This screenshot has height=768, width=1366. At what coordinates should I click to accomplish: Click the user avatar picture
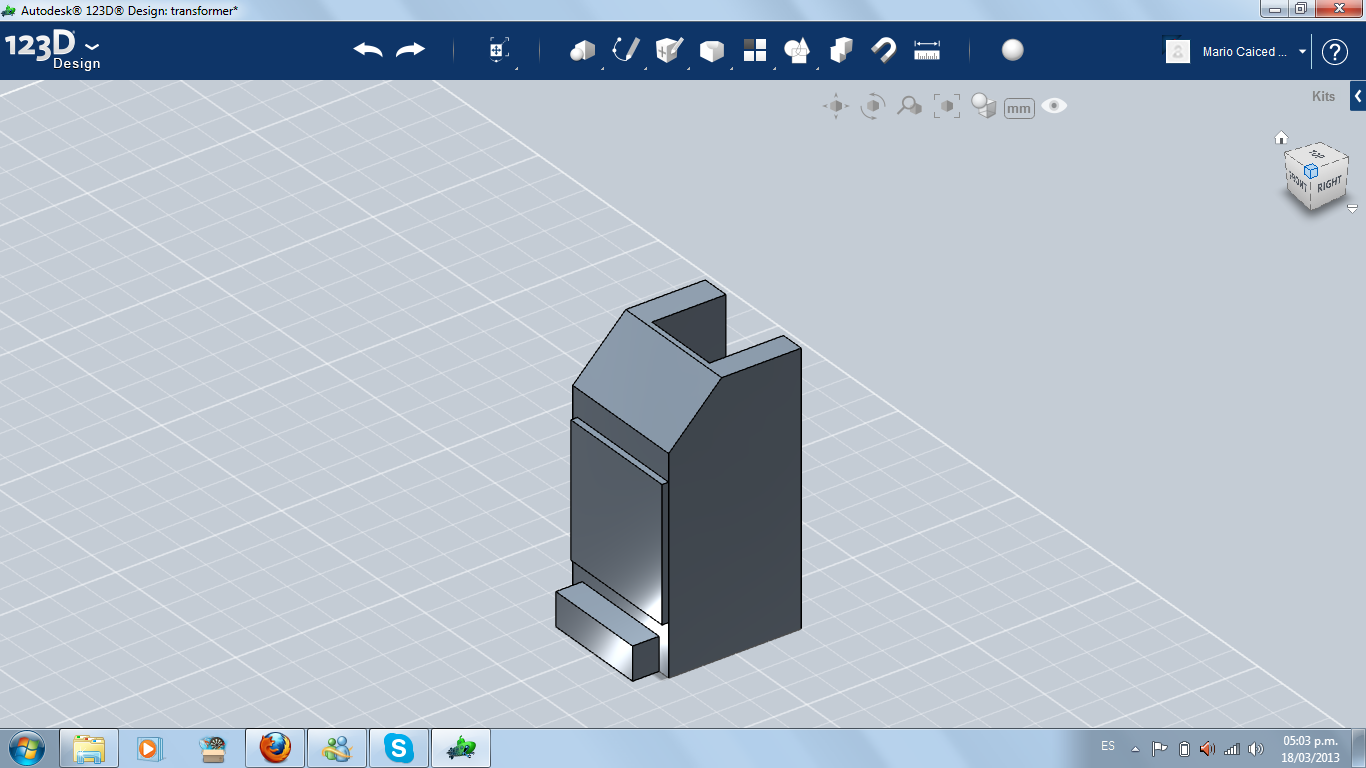point(1178,52)
